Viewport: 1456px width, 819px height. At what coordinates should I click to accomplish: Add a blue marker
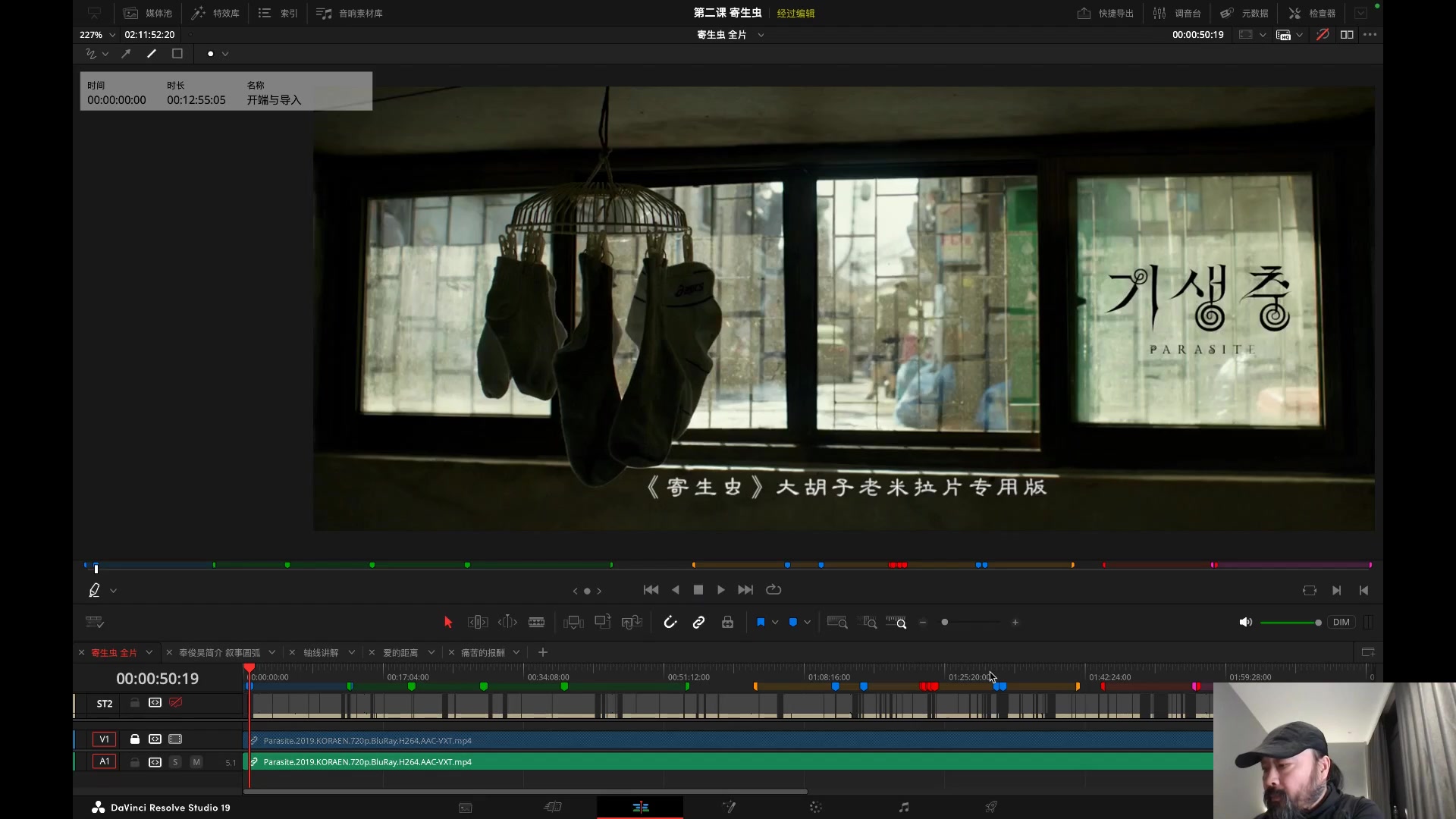coord(793,623)
